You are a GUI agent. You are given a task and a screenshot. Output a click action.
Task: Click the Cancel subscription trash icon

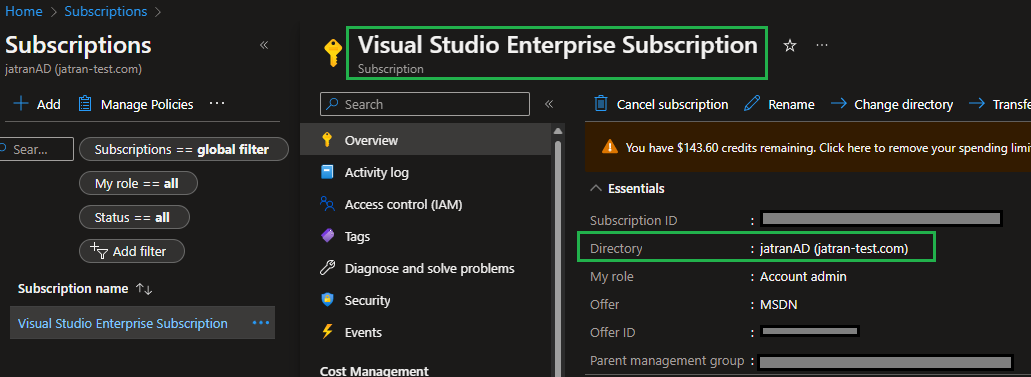point(601,104)
